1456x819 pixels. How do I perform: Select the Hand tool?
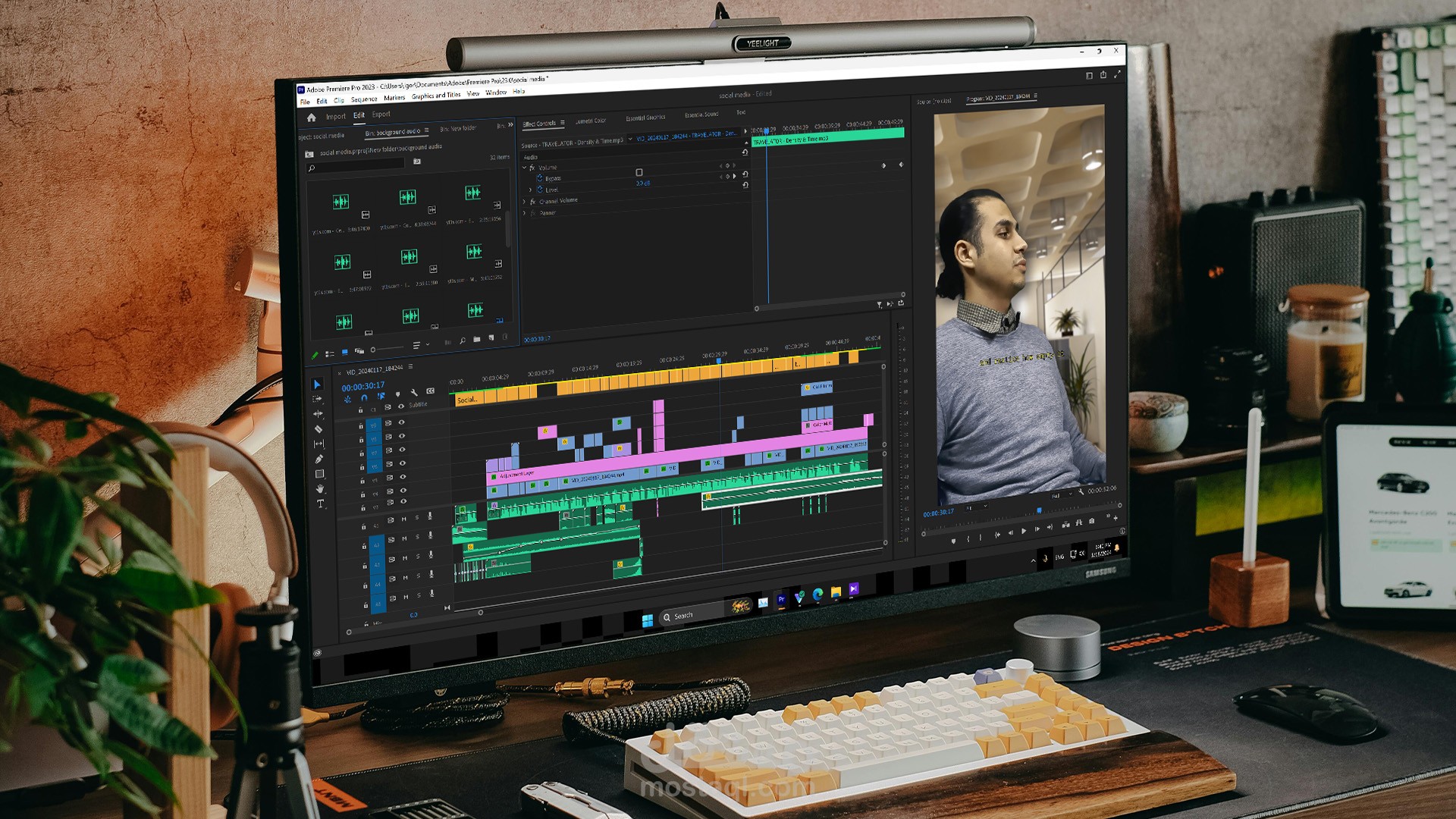[320, 489]
